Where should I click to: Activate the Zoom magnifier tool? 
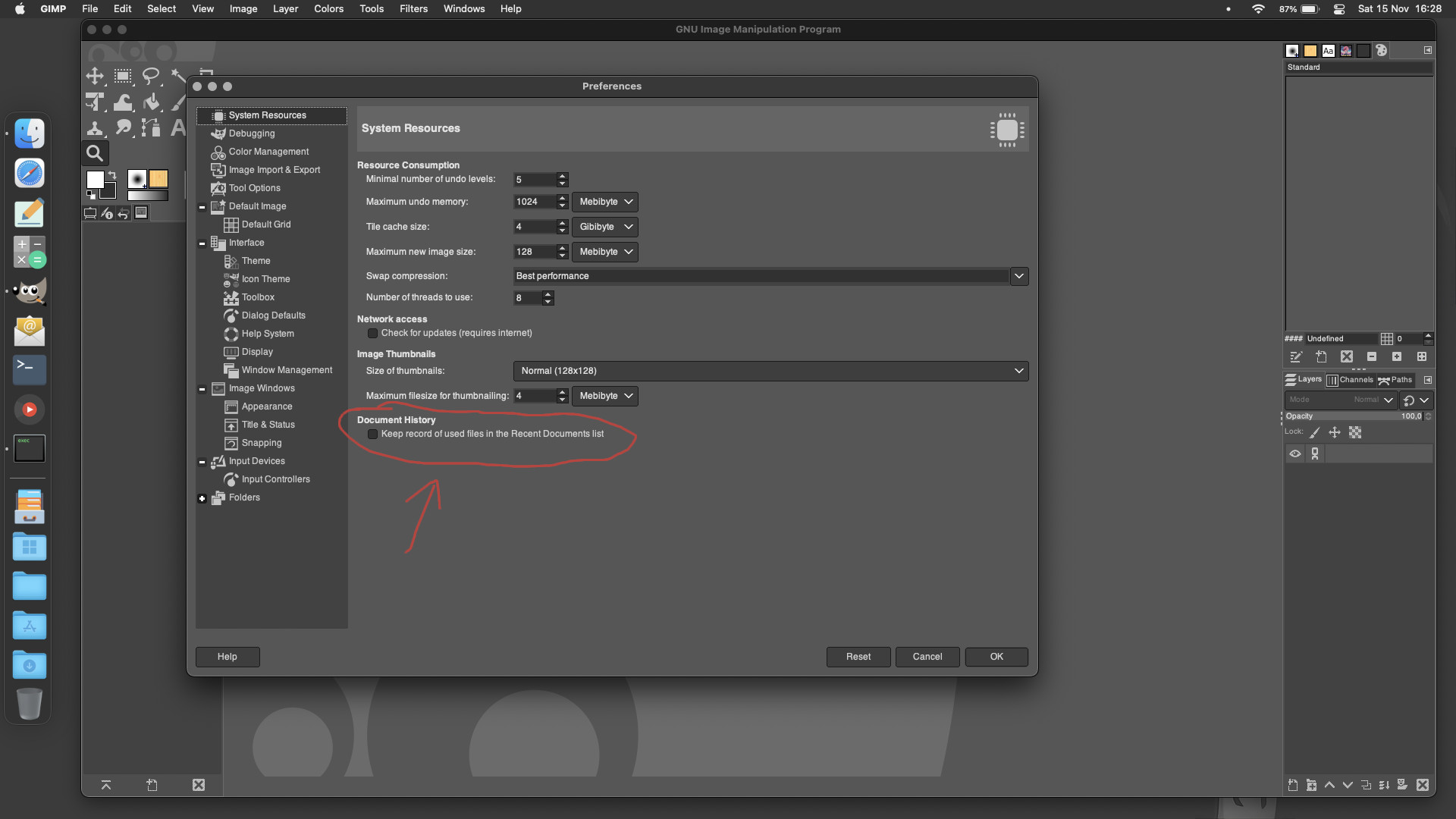95,153
